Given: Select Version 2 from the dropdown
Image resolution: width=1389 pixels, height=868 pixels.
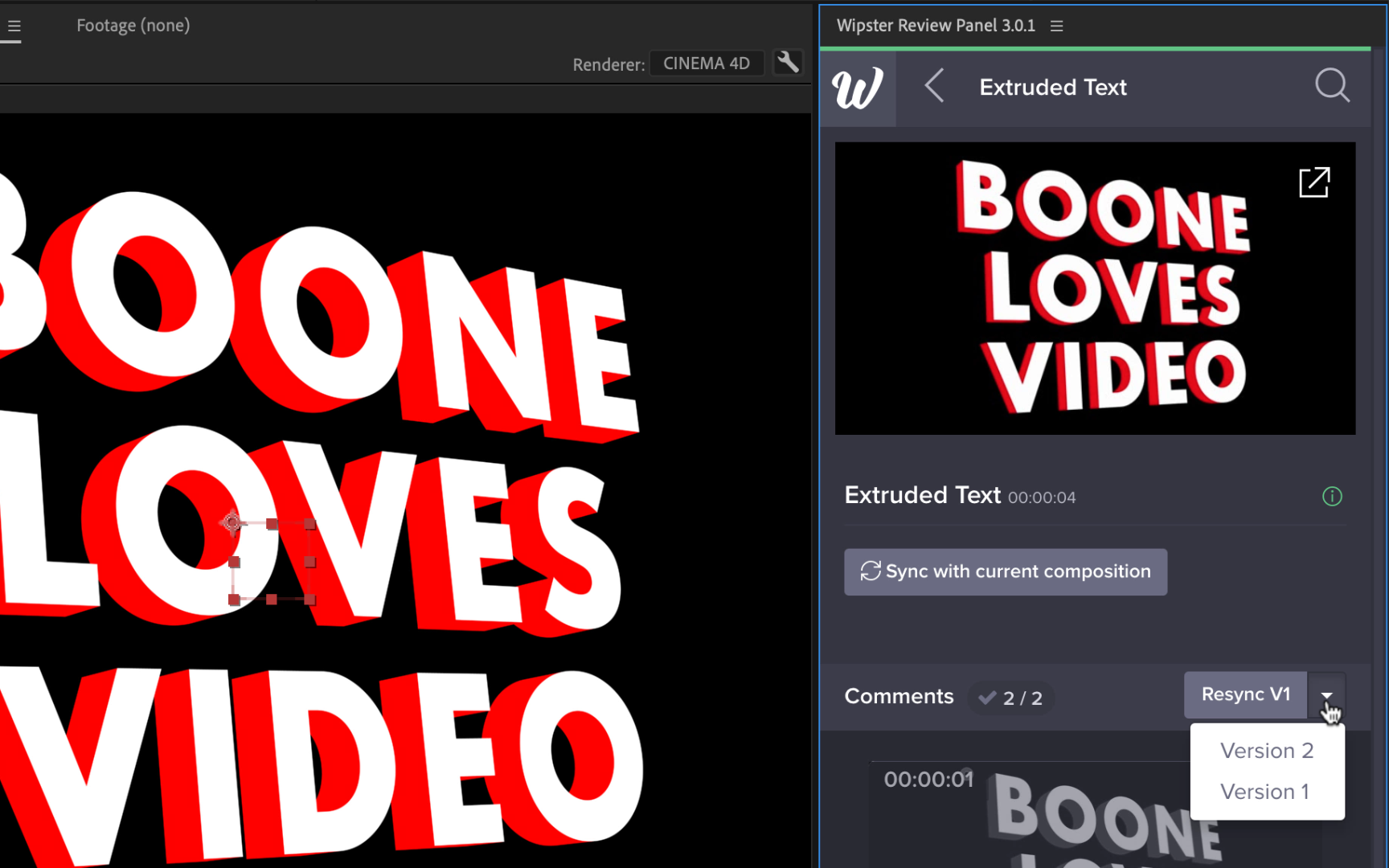Looking at the screenshot, I should [x=1267, y=751].
